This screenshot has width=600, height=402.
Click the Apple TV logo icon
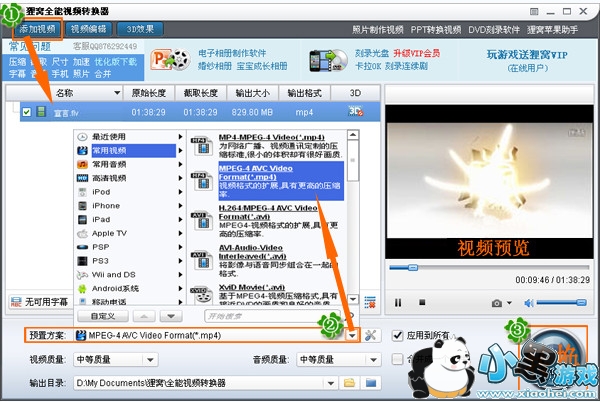[x=82, y=233]
